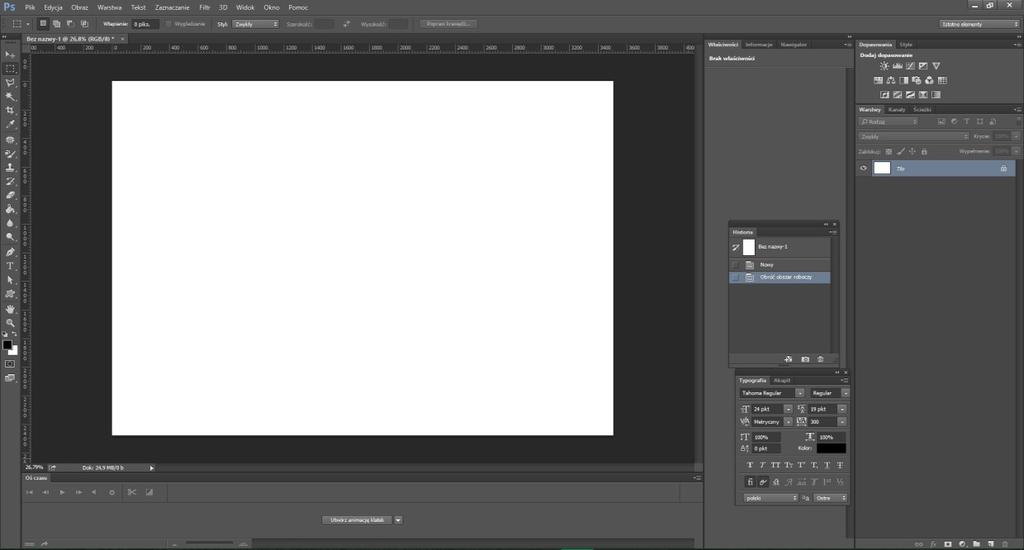The image size is (1024, 550).
Task: Create a new layer in Warstwy panel
Action: (x=991, y=543)
